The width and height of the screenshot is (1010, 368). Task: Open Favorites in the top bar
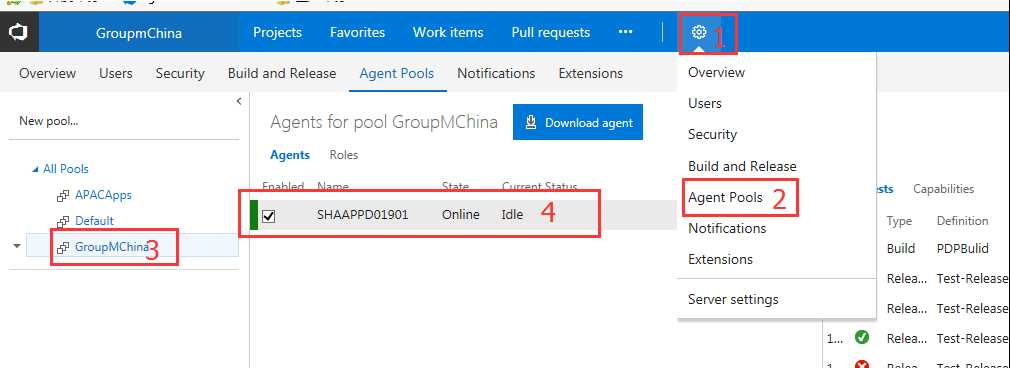(x=357, y=32)
